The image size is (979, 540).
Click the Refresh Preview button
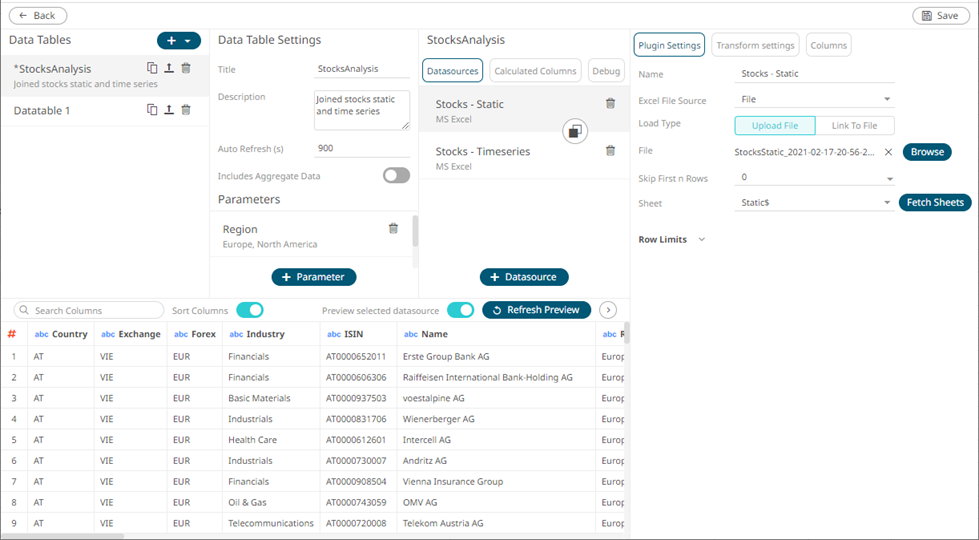[x=536, y=310]
